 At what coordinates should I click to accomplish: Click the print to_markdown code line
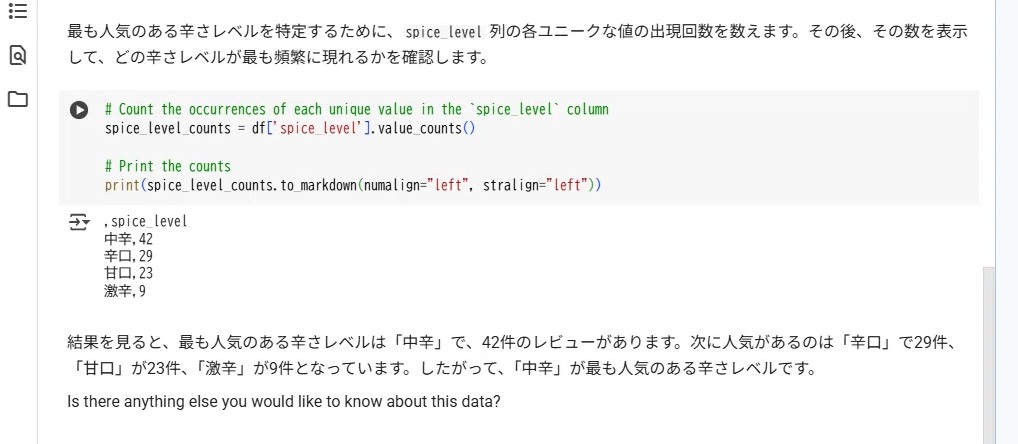pyautogui.click(x=352, y=186)
